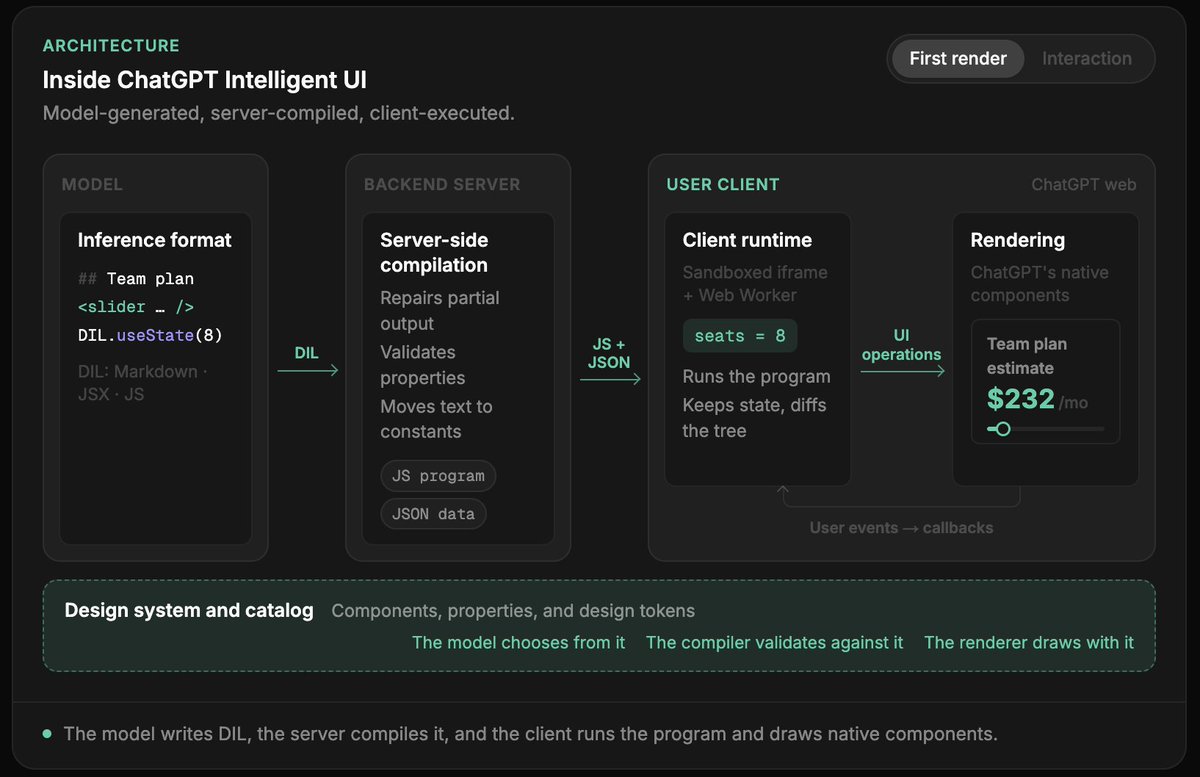Click the '## Team plan' code line

point(136,279)
